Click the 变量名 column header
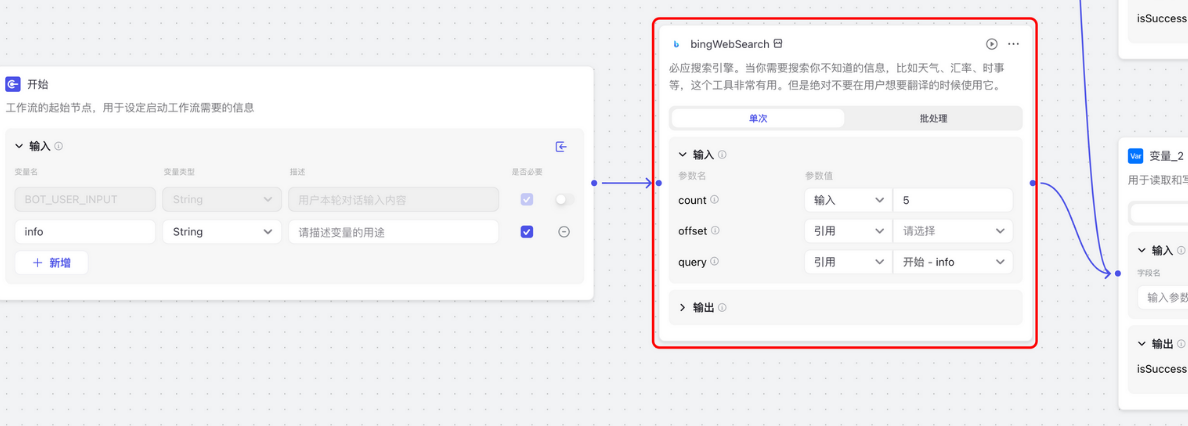The height and width of the screenshot is (426, 1188). point(26,172)
